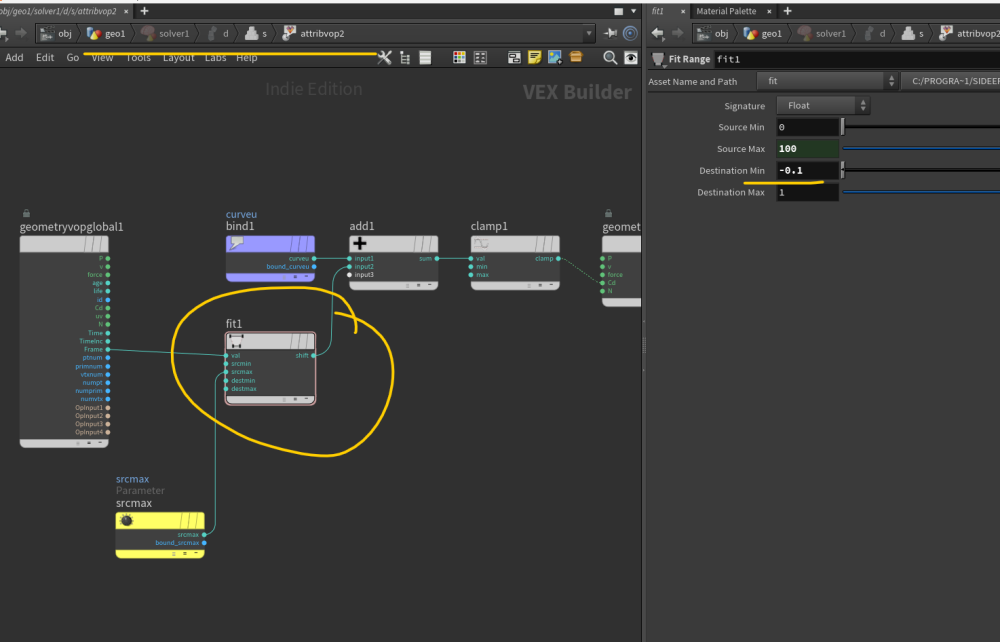Click the fit1 node icon
Image resolution: width=1000 pixels, height=642 pixels.
coord(236,341)
